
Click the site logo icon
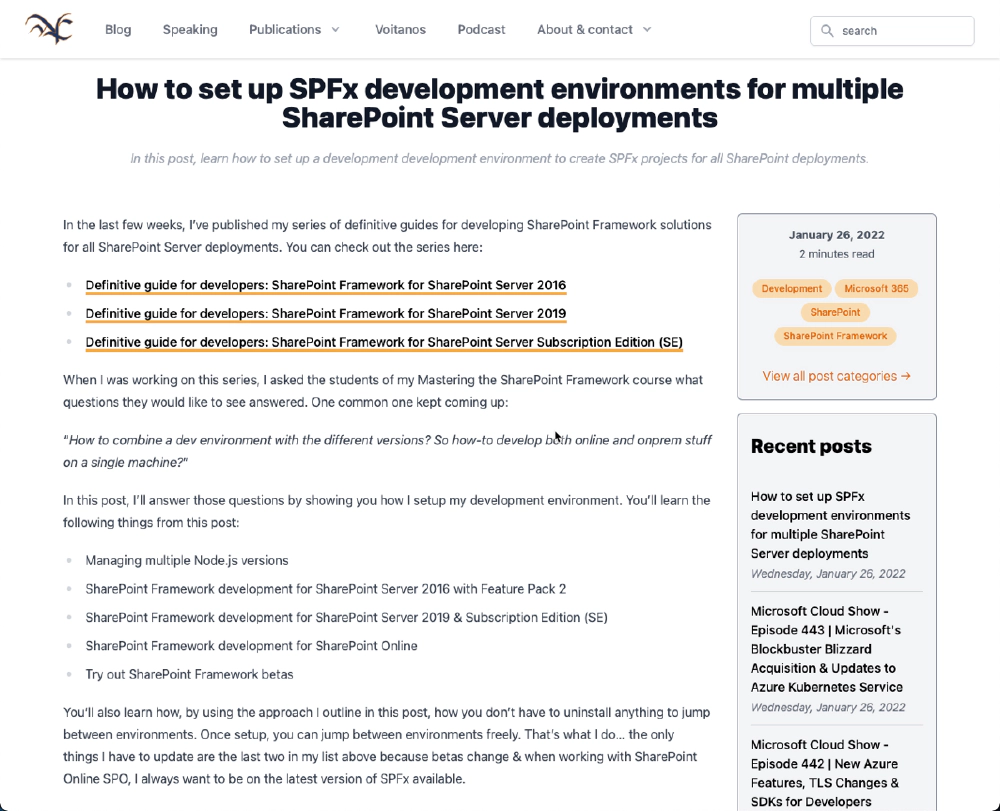coord(49,29)
